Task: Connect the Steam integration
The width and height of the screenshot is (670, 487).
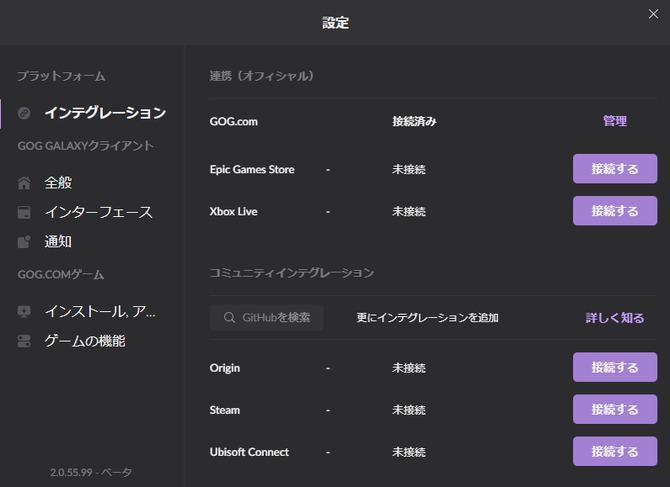Action: coord(615,409)
